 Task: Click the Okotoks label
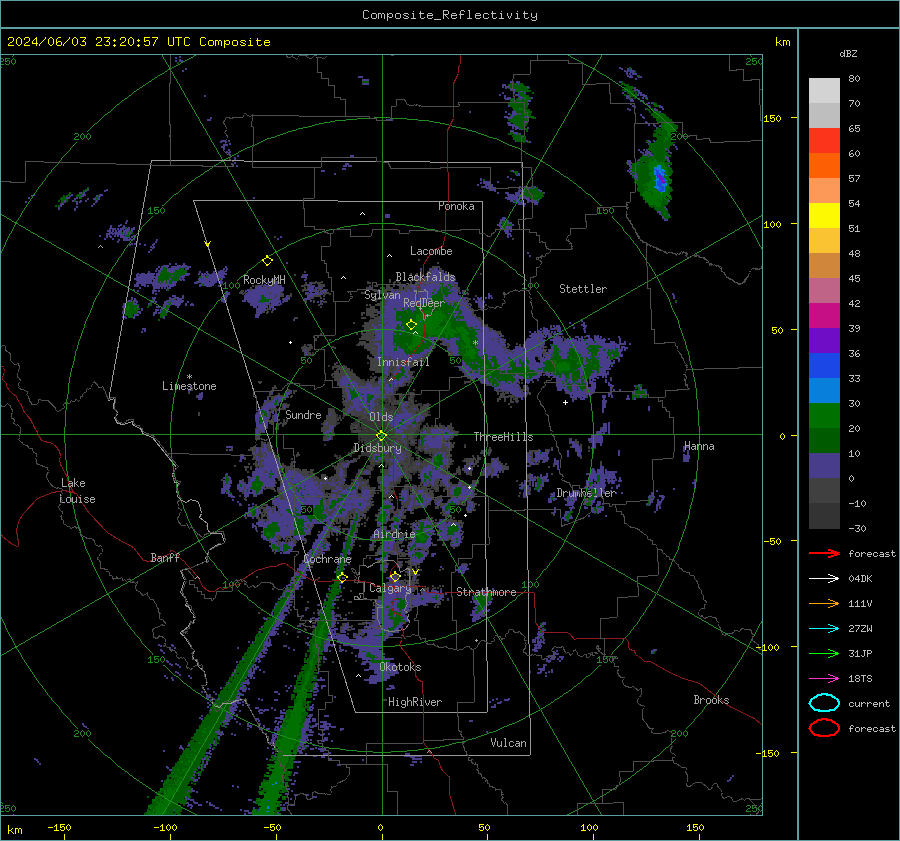tap(400, 667)
